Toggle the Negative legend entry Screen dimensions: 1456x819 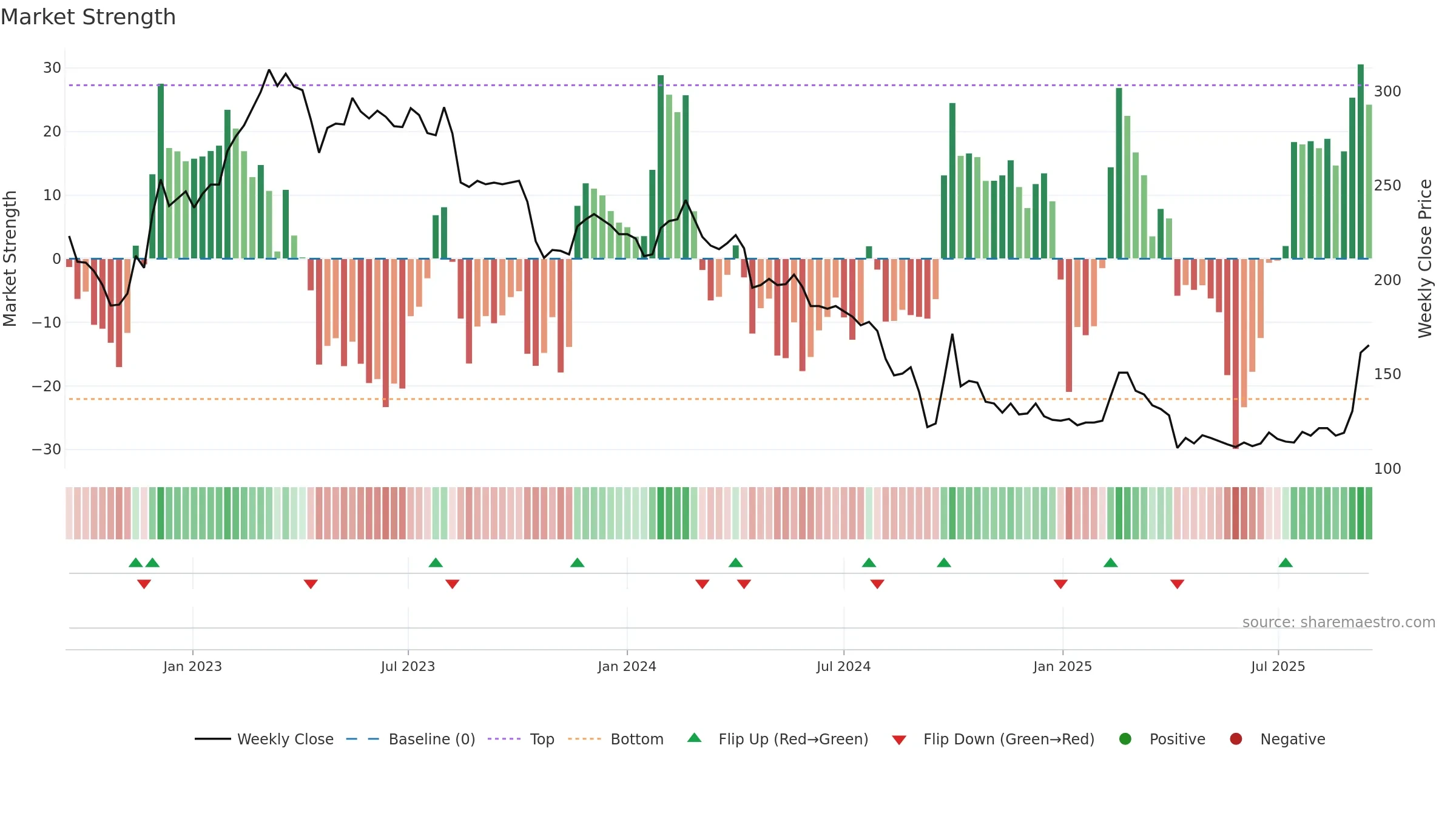[1277, 739]
